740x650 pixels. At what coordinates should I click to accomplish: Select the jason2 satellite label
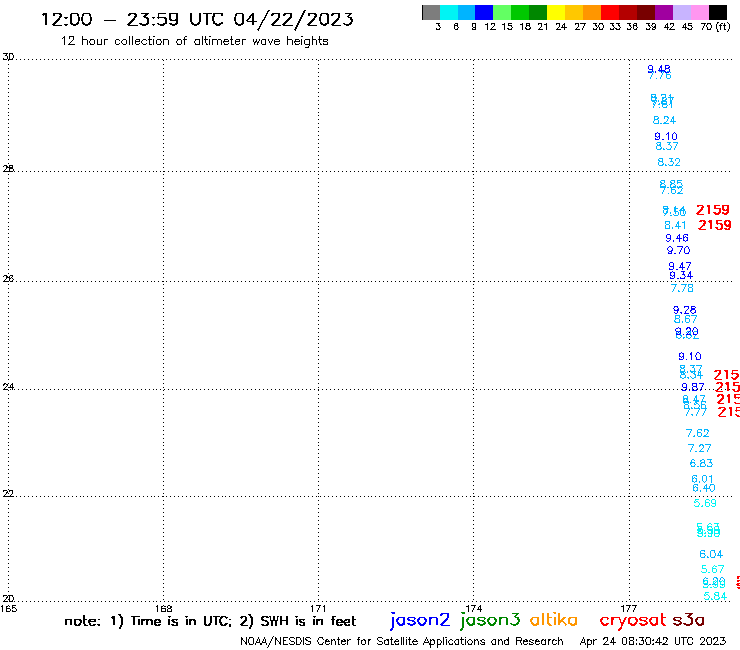pos(420,620)
